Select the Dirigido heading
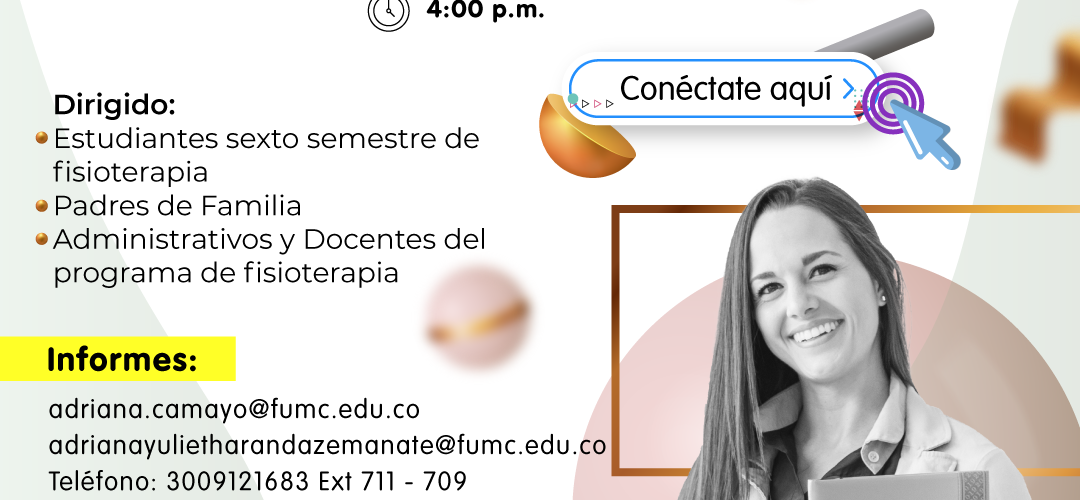Screen dimensions: 1080x500 (114, 105)
